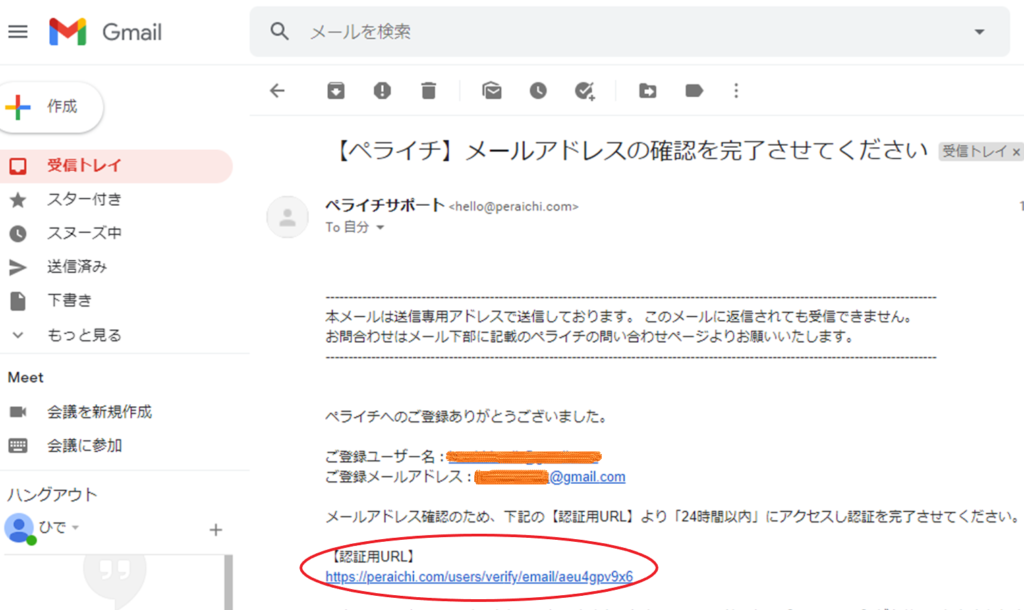Open 受信トレイ inbox folder

point(116,166)
